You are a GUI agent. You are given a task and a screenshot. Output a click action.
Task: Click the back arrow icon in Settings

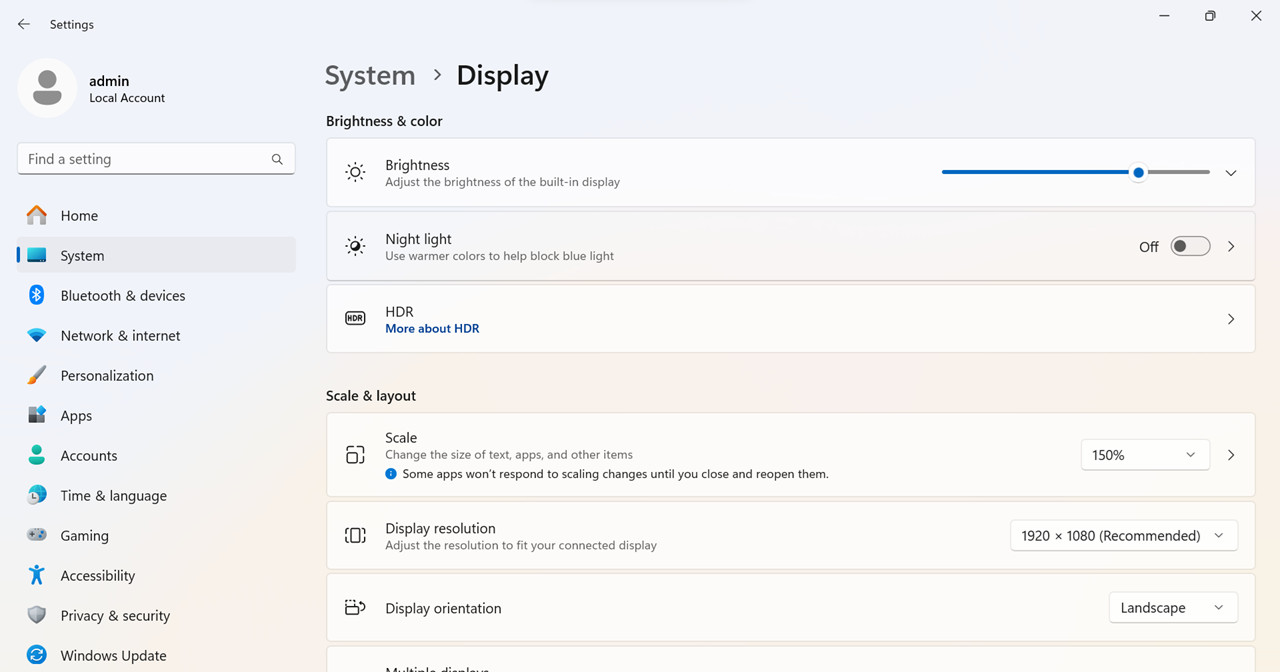pyautogui.click(x=24, y=24)
